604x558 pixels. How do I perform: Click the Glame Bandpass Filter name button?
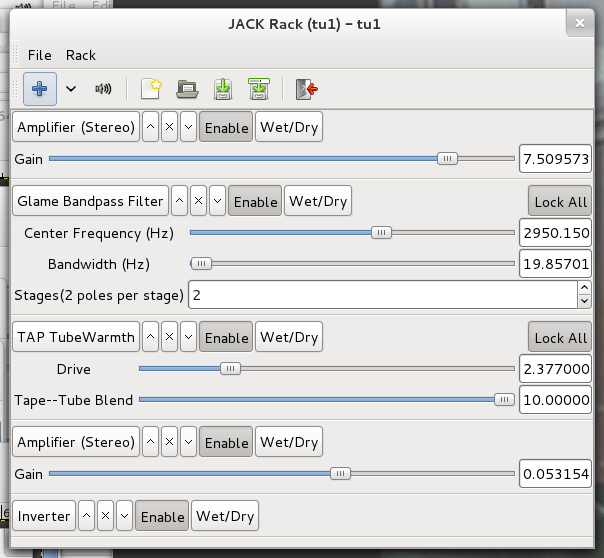point(91,201)
